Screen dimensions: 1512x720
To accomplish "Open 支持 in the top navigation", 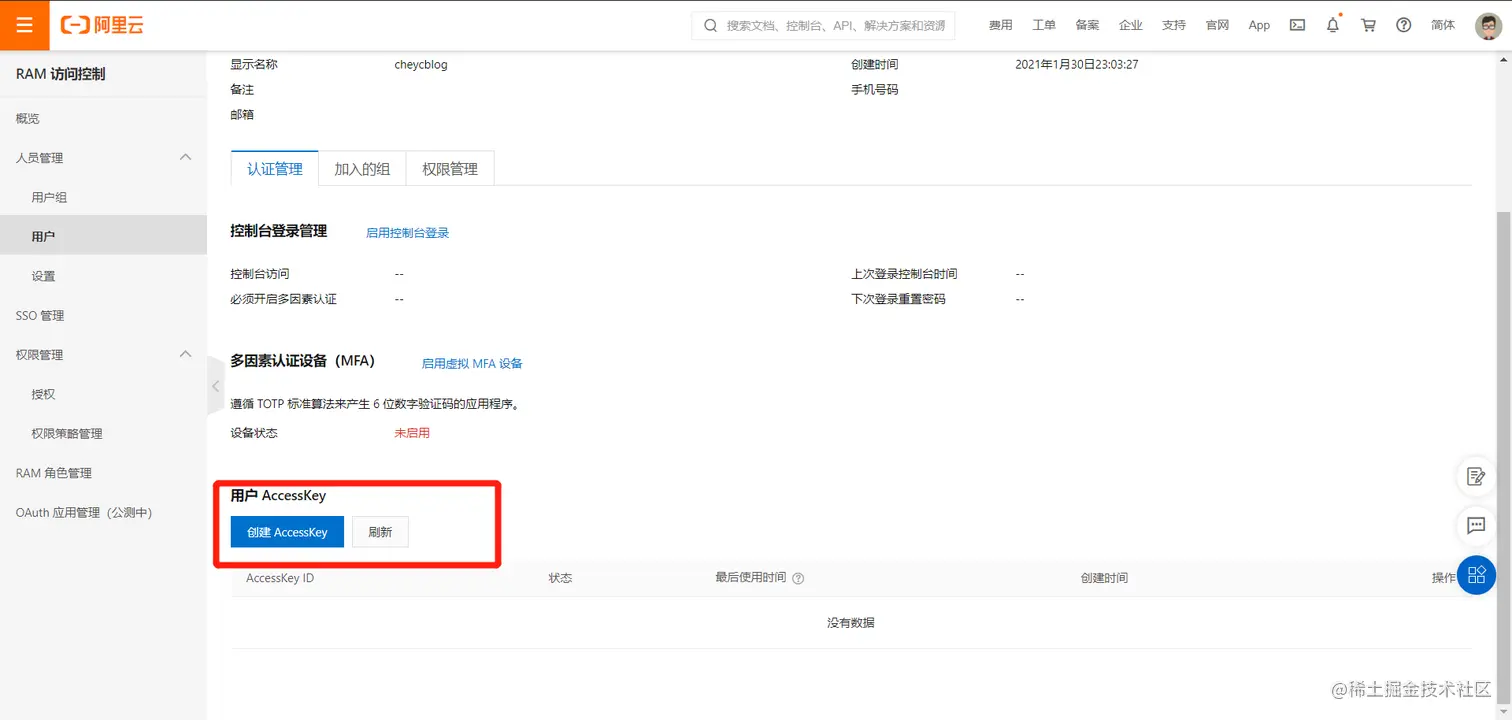I will click(1174, 25).
